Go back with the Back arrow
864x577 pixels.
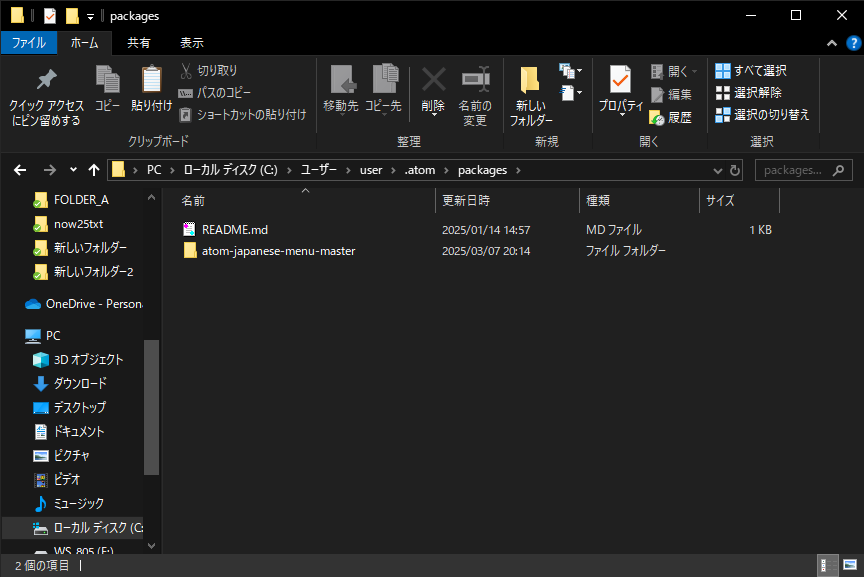coord(20,170)
